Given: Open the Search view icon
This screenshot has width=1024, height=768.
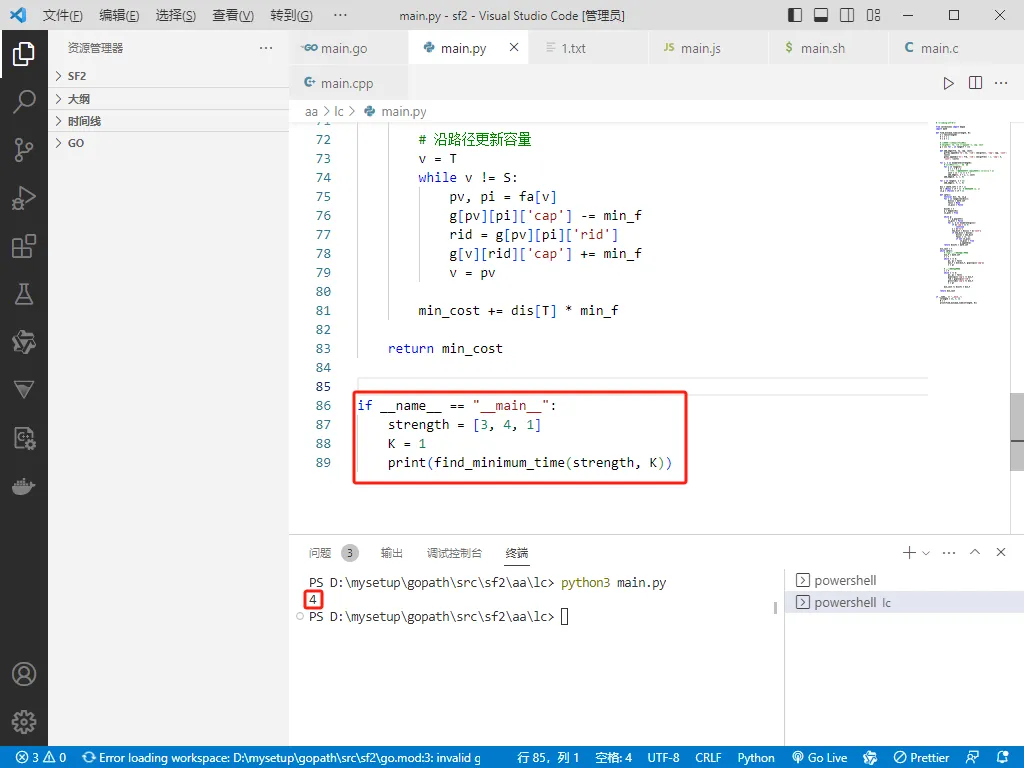Looking at the screenshot, I should [24, 102].
